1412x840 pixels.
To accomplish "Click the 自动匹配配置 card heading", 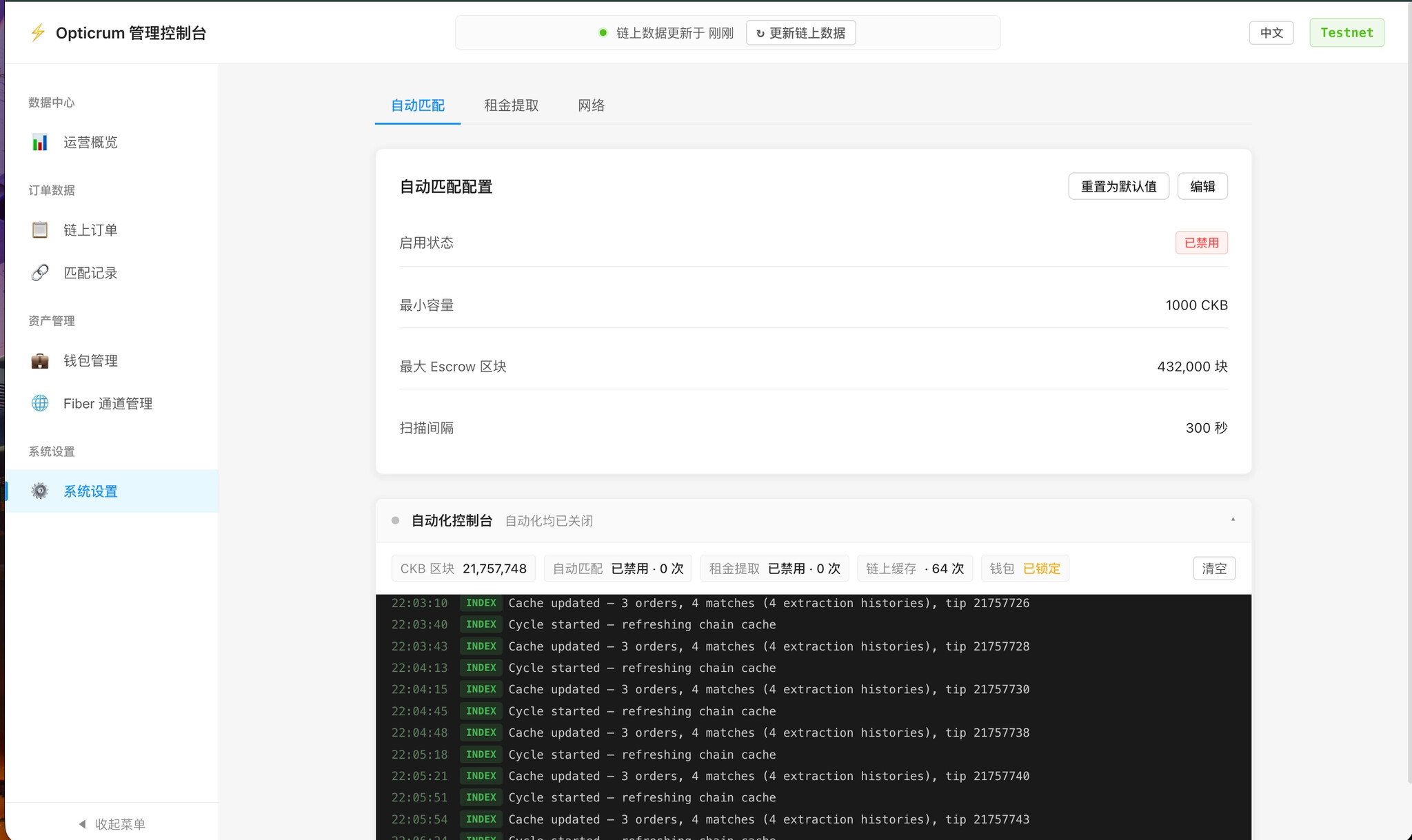I will click(x=446, y=187).
